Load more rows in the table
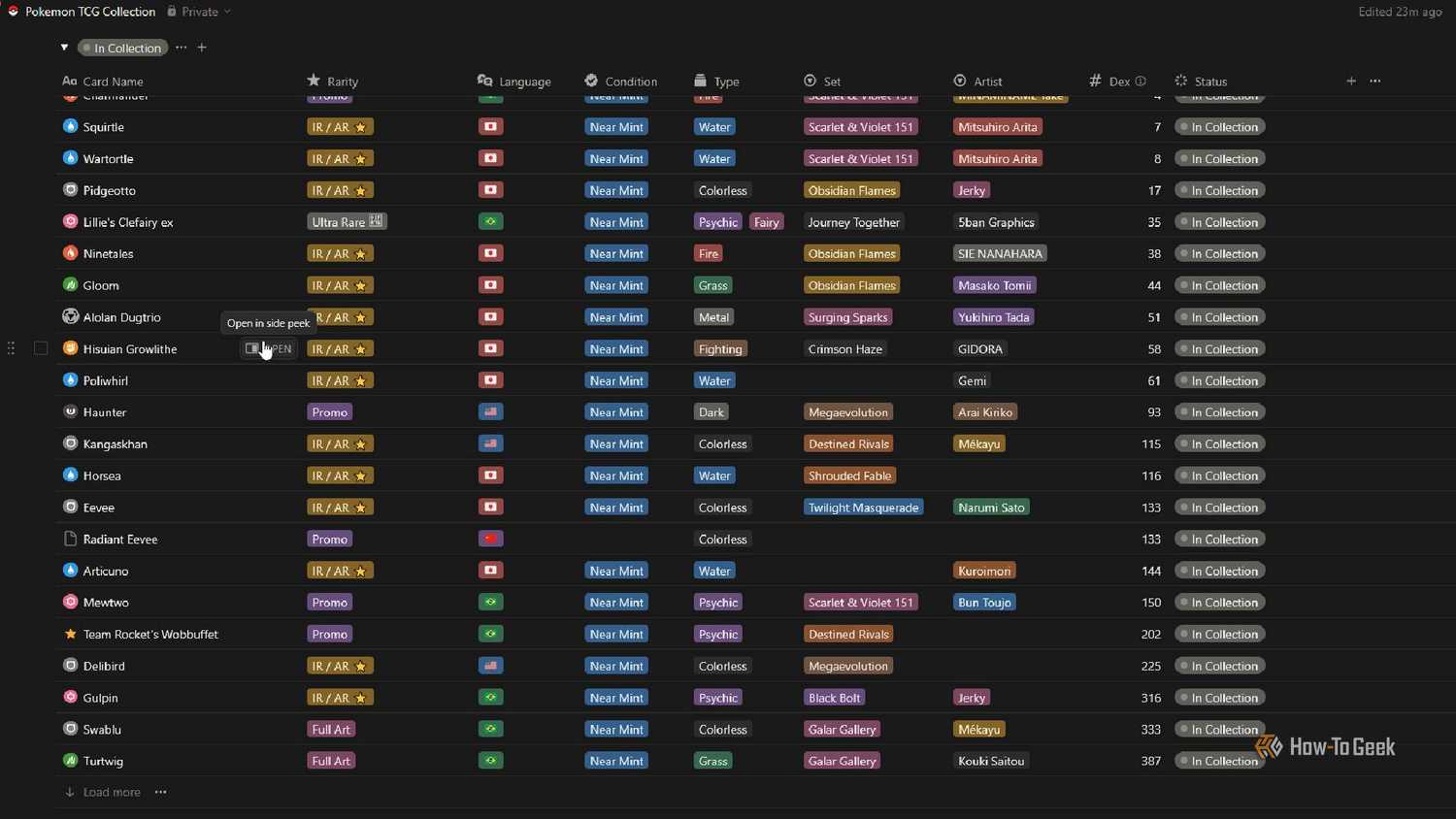The image size is (1456, 819). tap(103, 792)
